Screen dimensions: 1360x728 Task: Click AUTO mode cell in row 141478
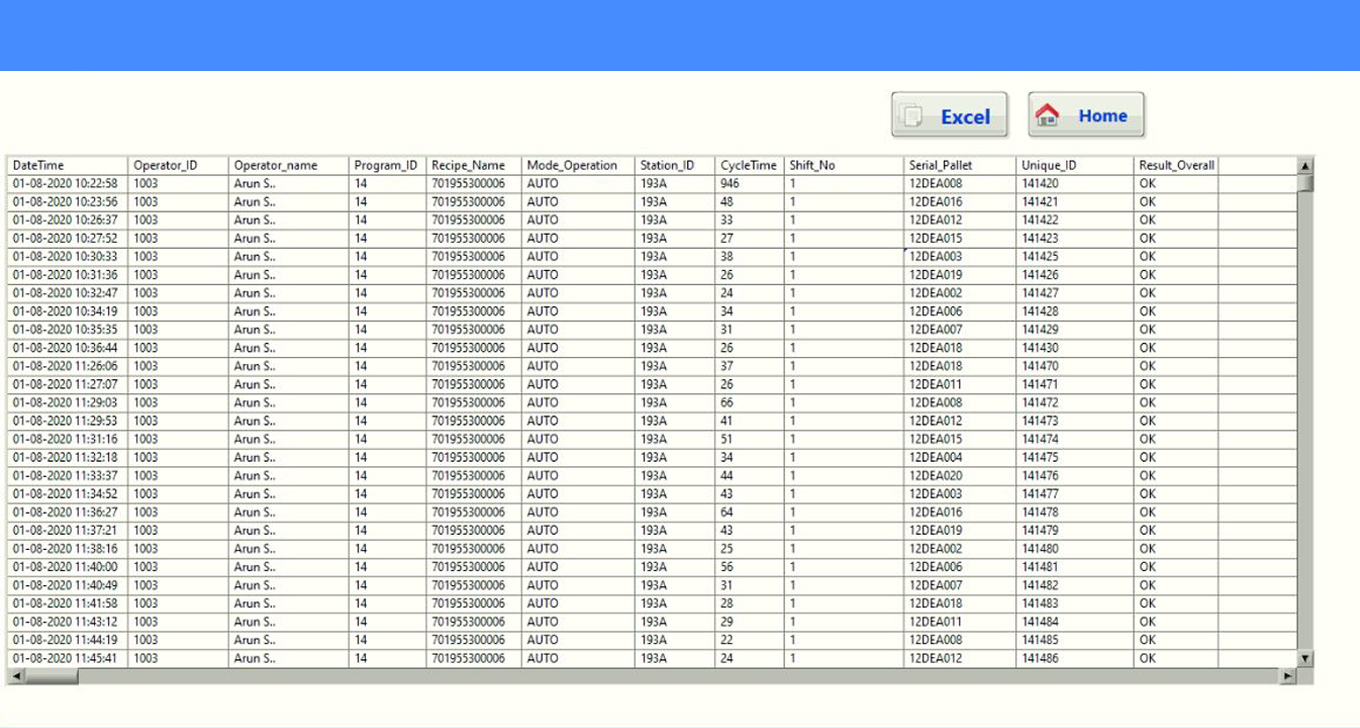[x=578, y=512]
